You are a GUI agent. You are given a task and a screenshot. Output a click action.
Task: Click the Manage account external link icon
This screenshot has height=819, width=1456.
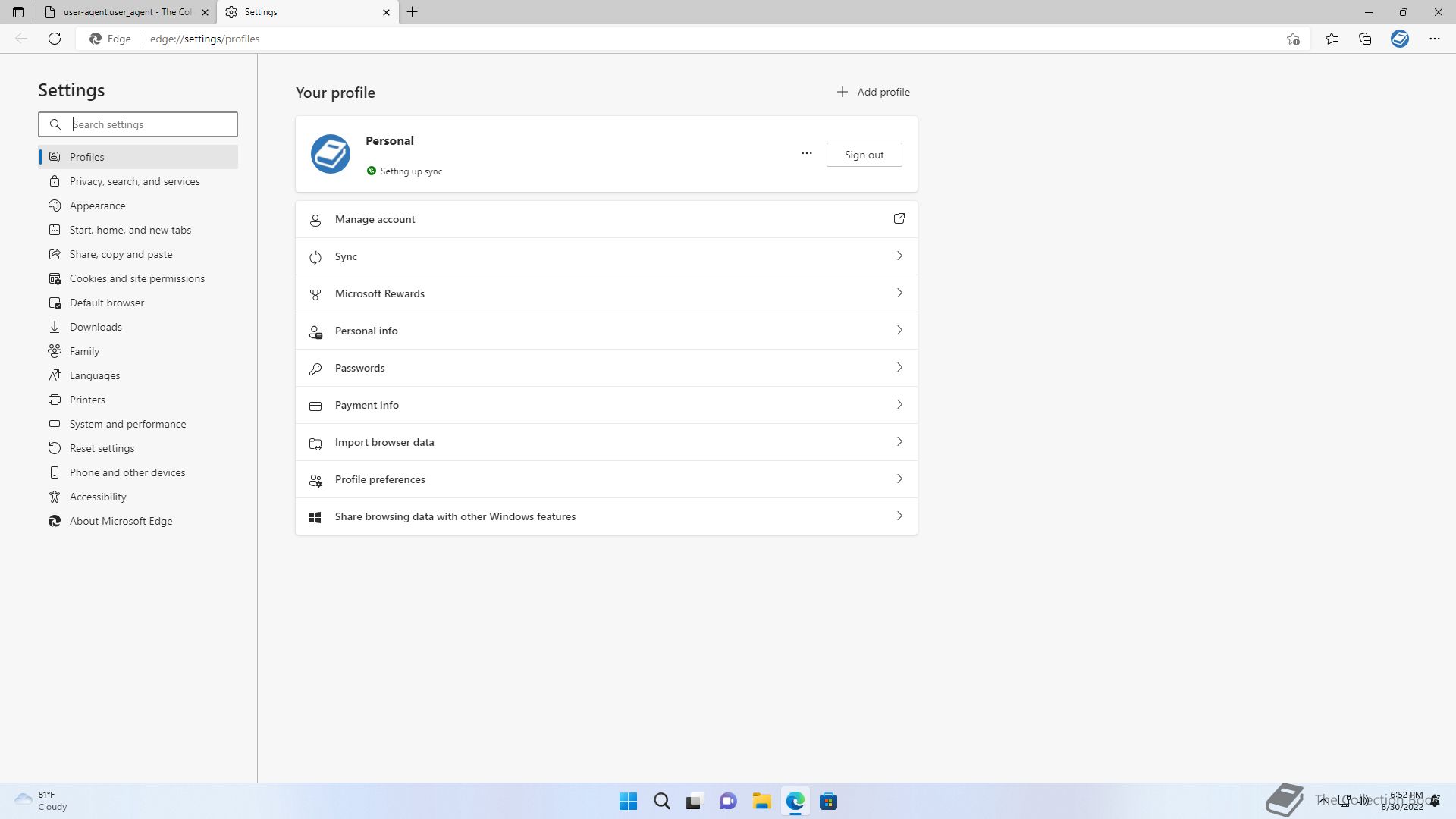point(899,218)
